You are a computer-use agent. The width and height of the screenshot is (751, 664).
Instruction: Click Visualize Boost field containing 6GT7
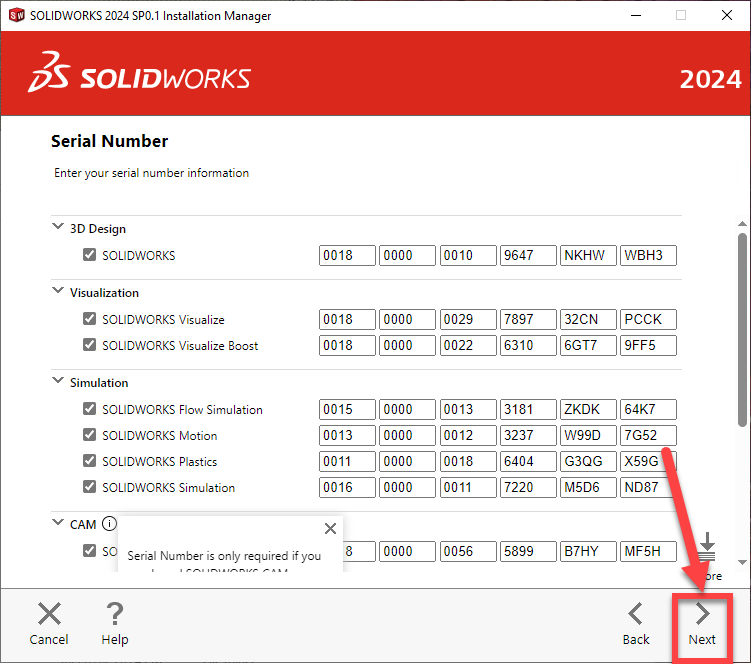(588, 345)
